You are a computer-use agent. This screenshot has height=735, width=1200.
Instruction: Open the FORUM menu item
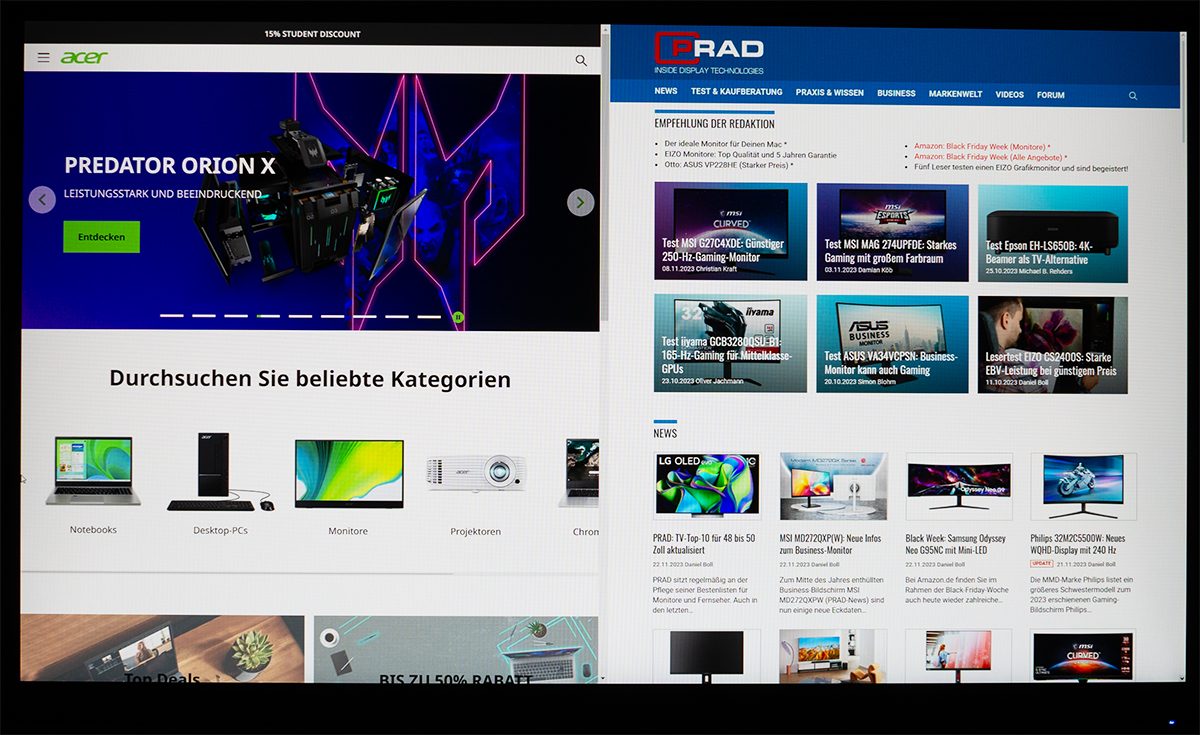click(x=1050, y=95)
